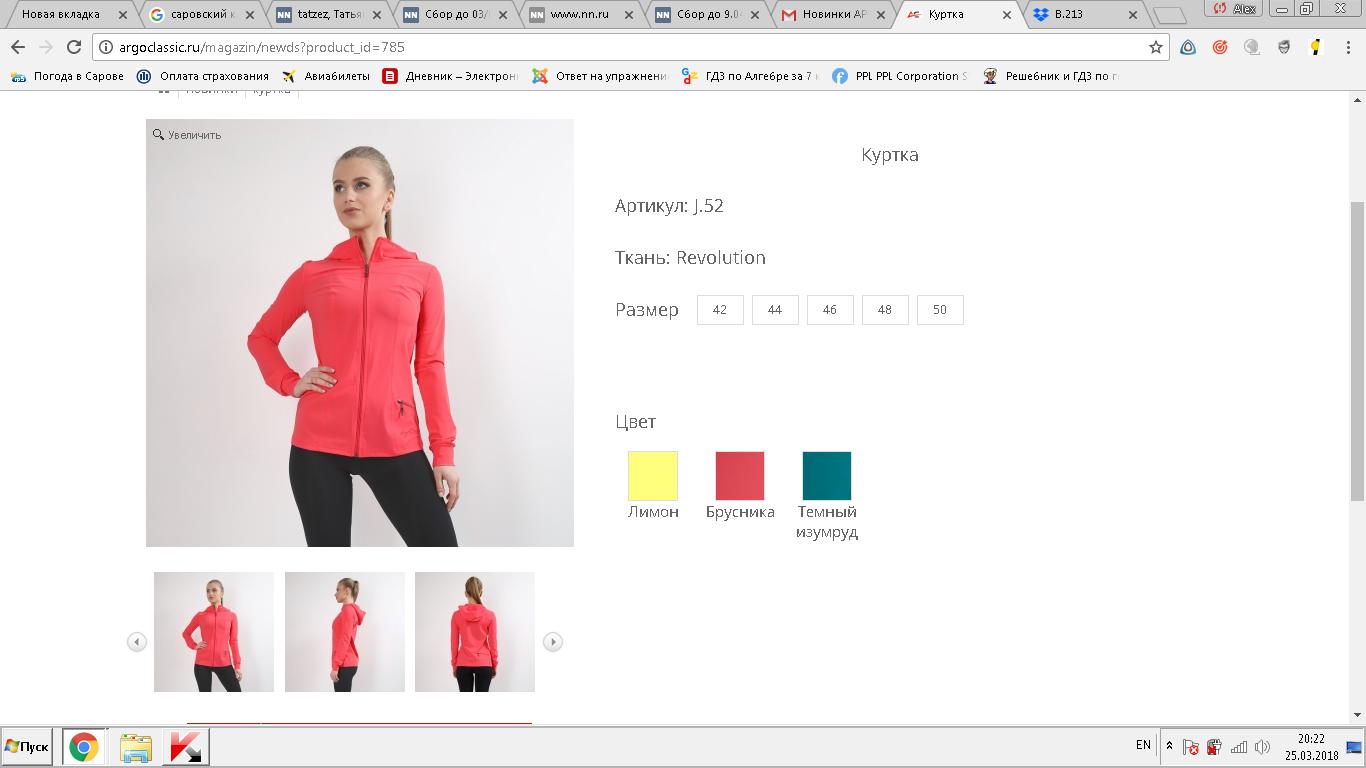Select size 48
The image size is (1366, 768).
click(x=885, y=310)
